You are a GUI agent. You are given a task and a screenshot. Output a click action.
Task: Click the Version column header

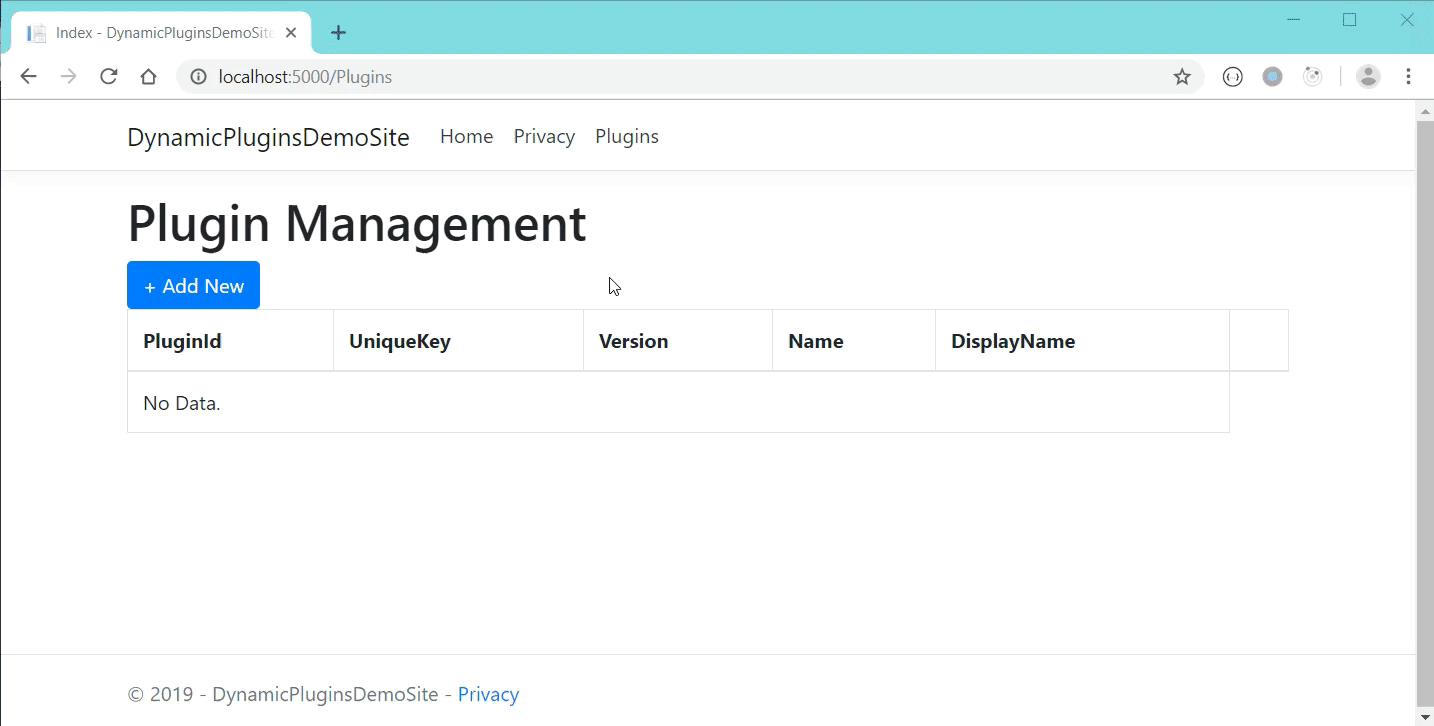(x=678, y=341)
